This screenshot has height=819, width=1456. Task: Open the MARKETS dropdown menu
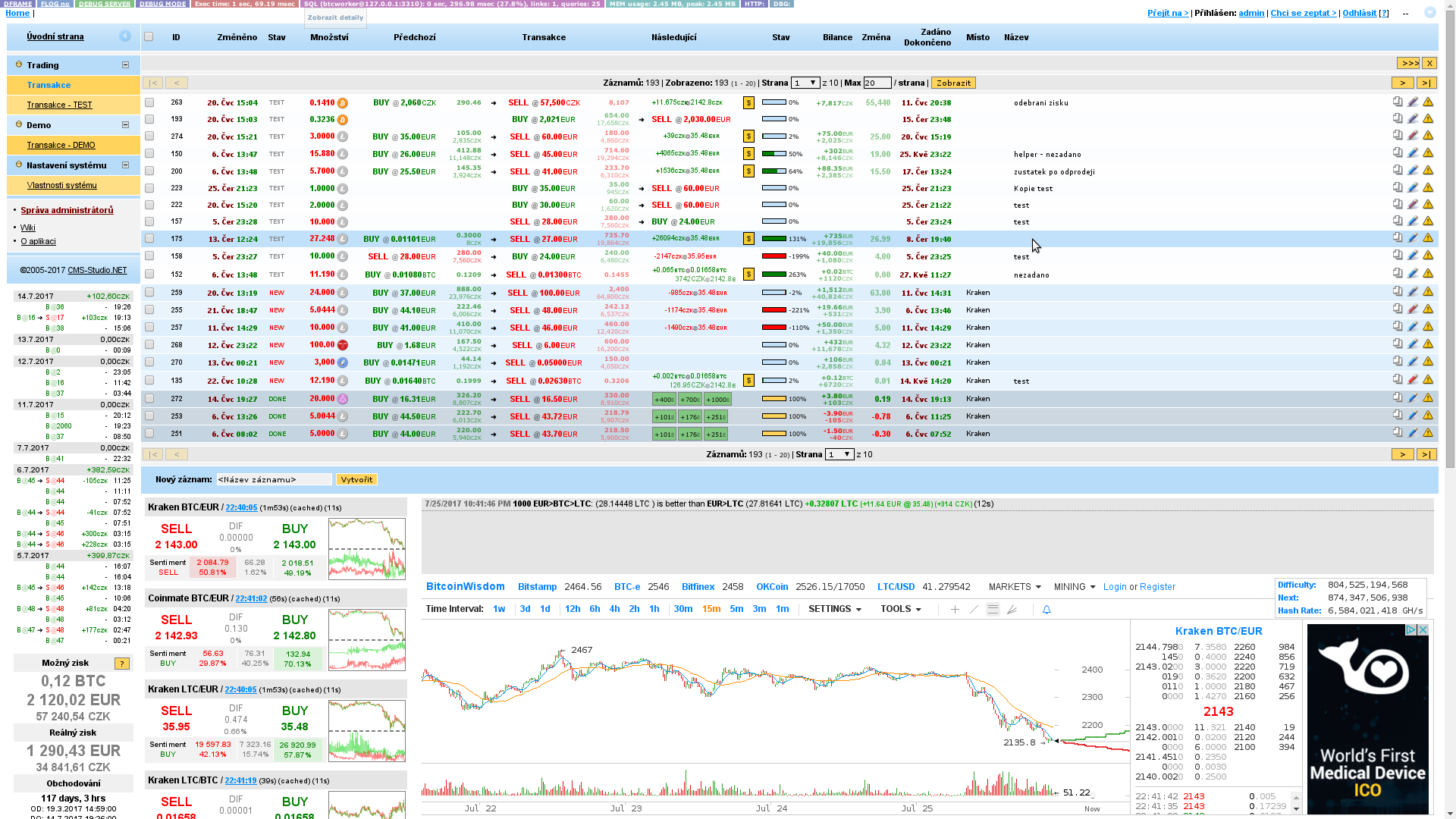[x=1014, y=587]
